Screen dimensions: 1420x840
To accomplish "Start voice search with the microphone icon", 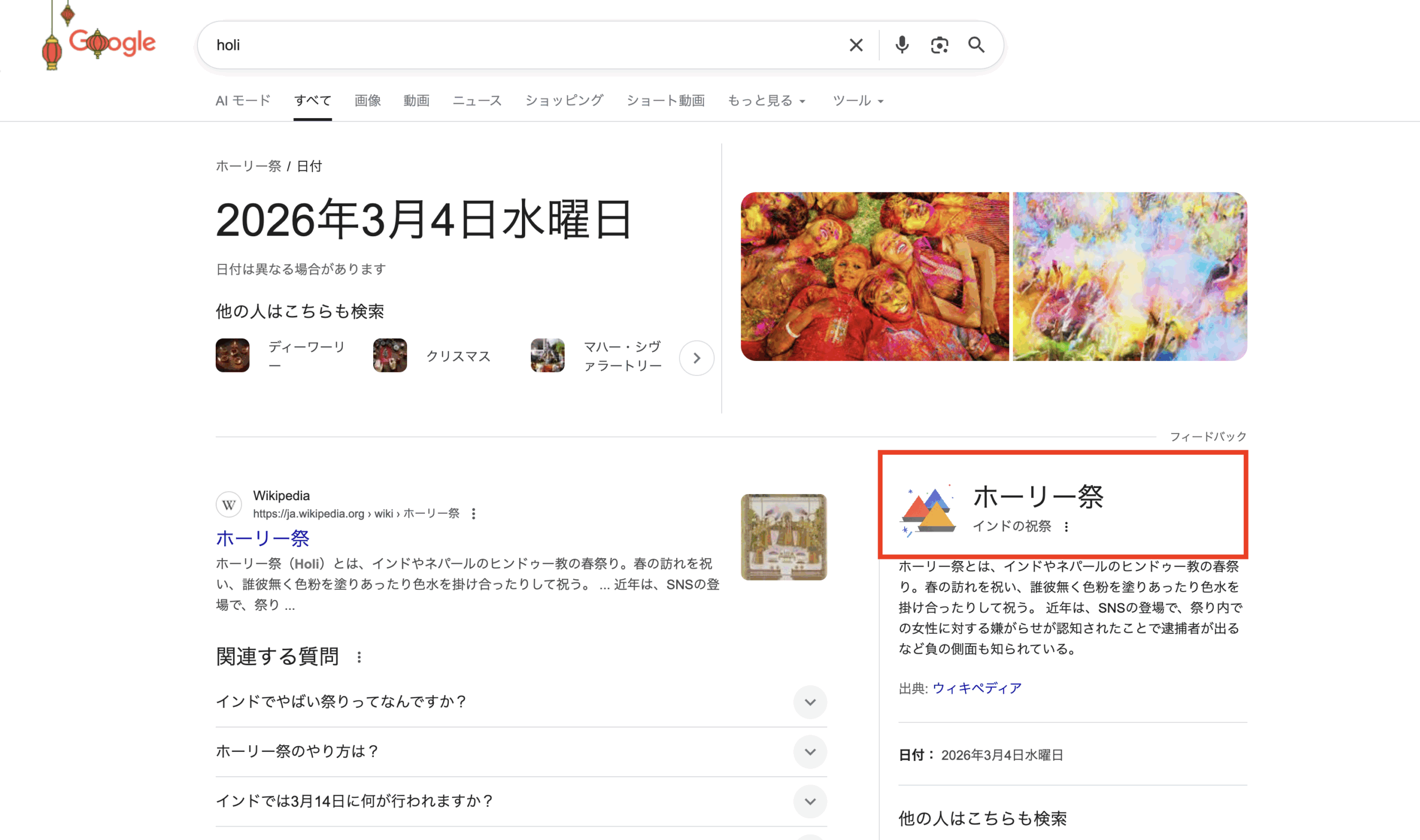I will pyautogui.click(x=901, y=45).
